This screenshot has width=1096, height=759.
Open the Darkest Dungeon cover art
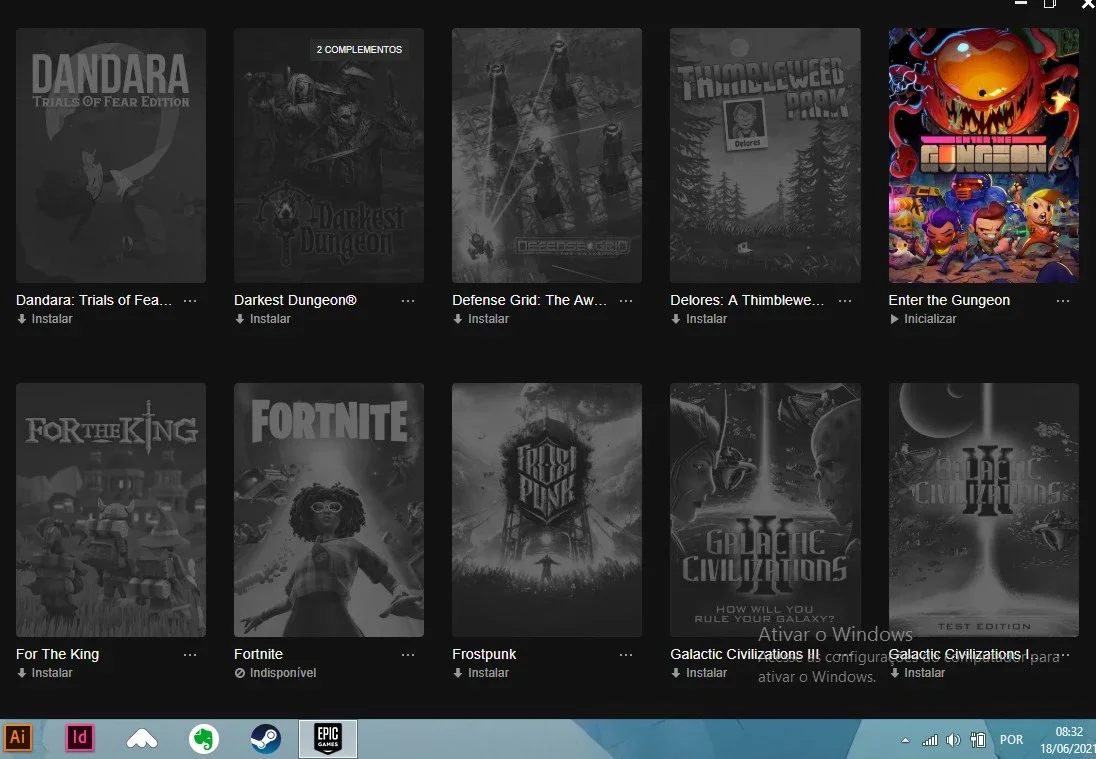pyautogui.click(x=329, y=155)
